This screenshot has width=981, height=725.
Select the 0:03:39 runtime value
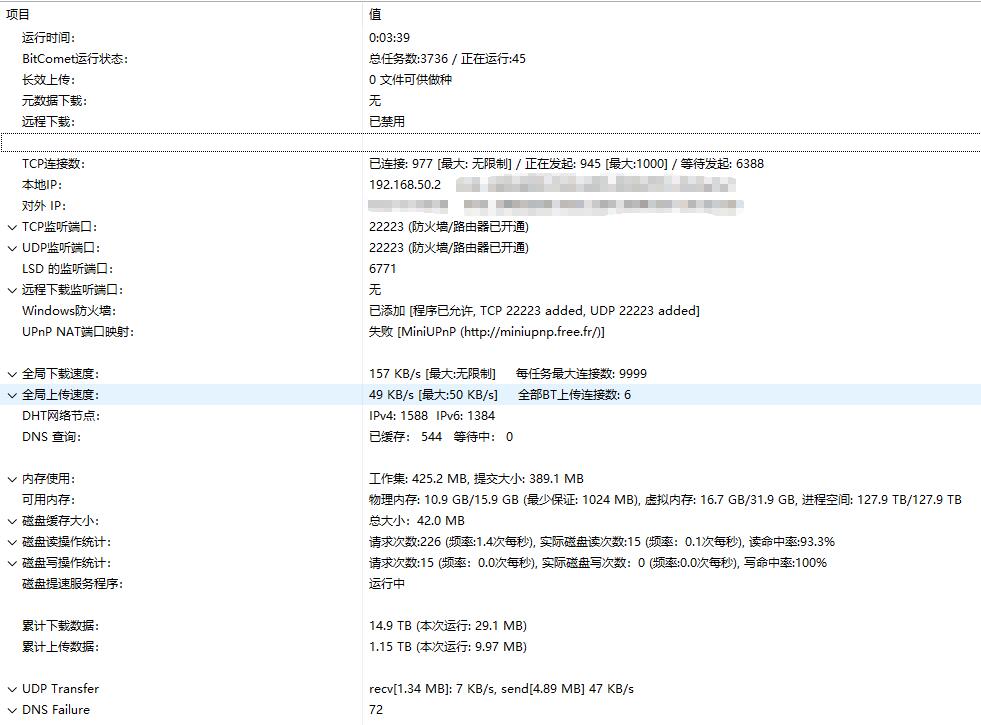click(389, 38)
